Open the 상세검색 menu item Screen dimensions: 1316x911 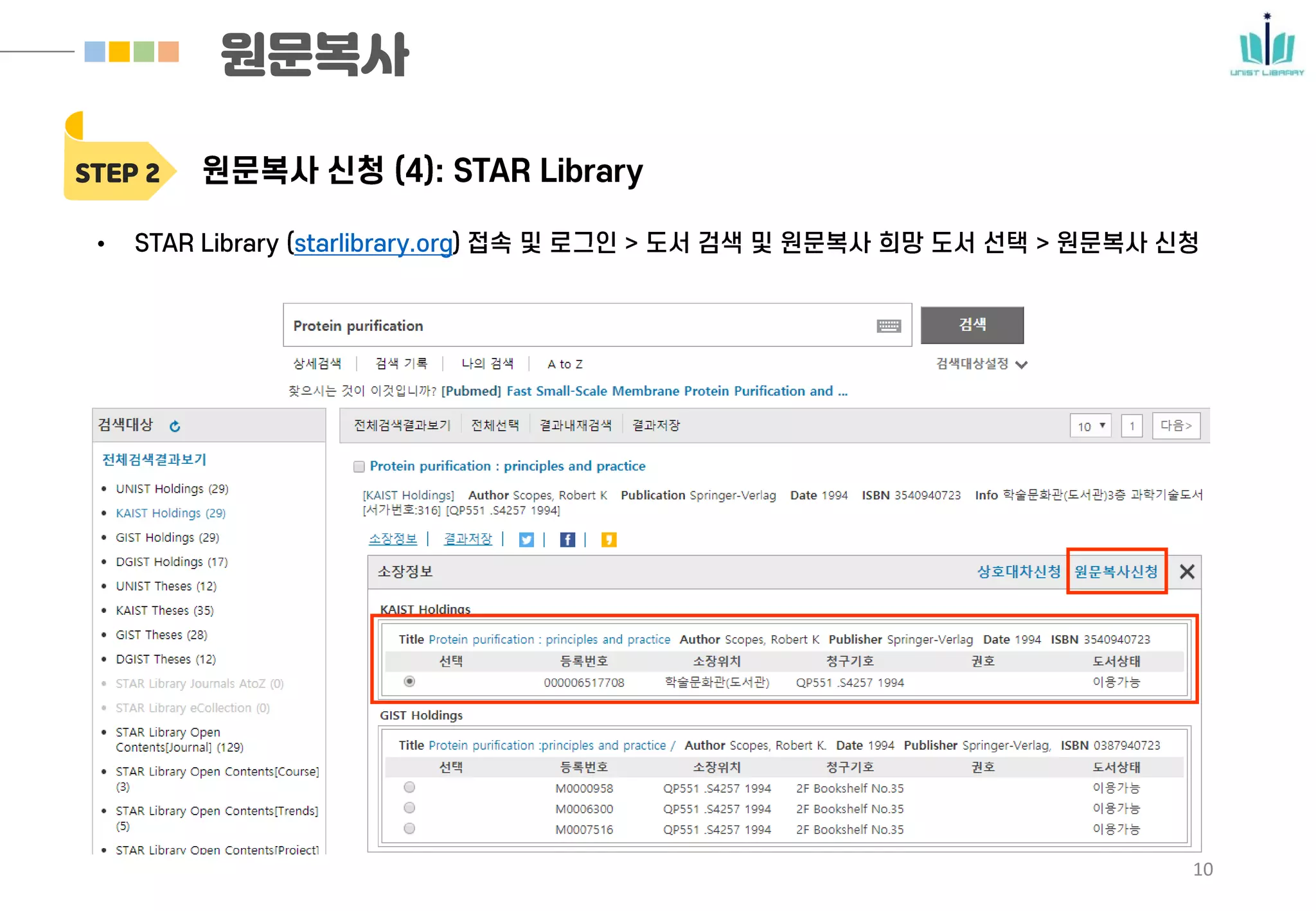click(x=317, y=364)
